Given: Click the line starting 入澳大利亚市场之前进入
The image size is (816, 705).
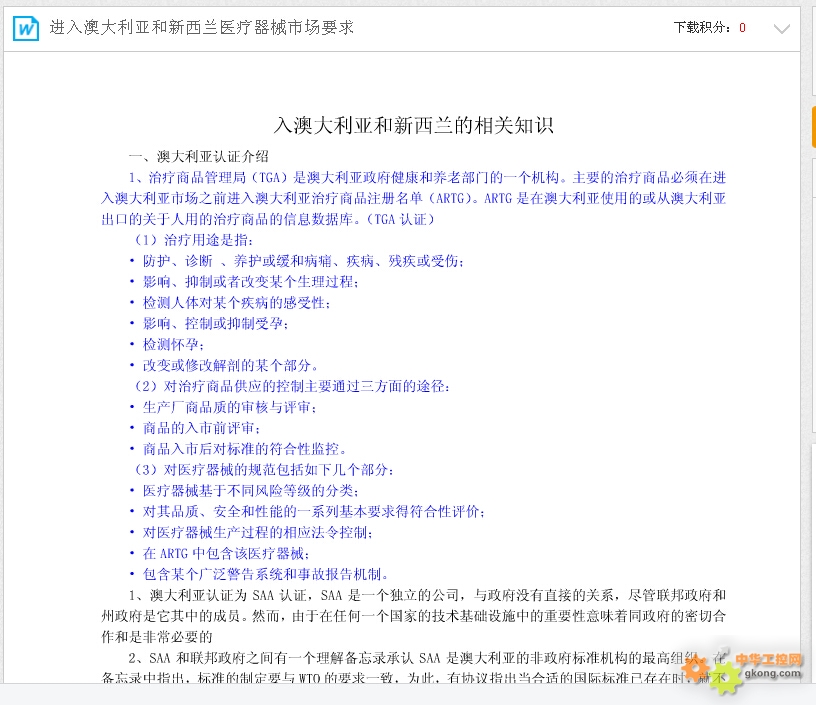Looking at the screenshot, I should click(x=413, y=198).
